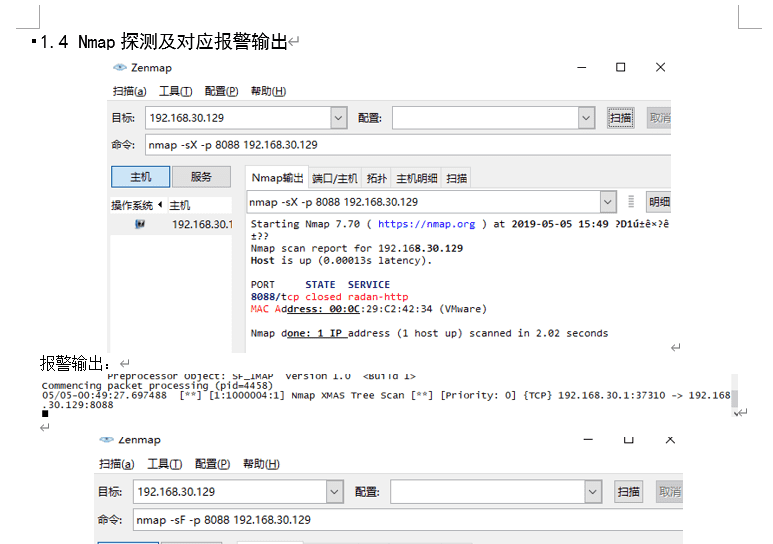773x544 pixels.
Task: Click the 取消 button in upper Zenmap window
Action: [x=659, y=118]
